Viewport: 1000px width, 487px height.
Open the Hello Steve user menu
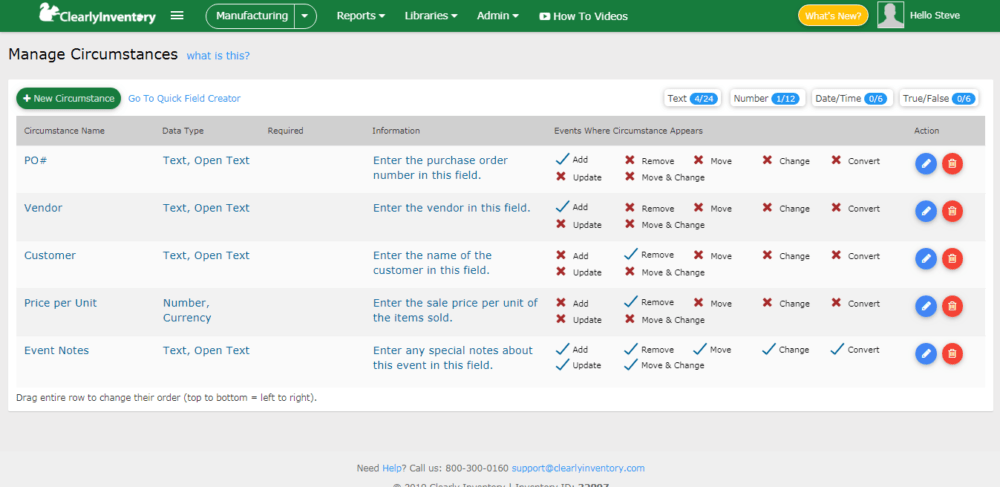(x=934, y=15)
